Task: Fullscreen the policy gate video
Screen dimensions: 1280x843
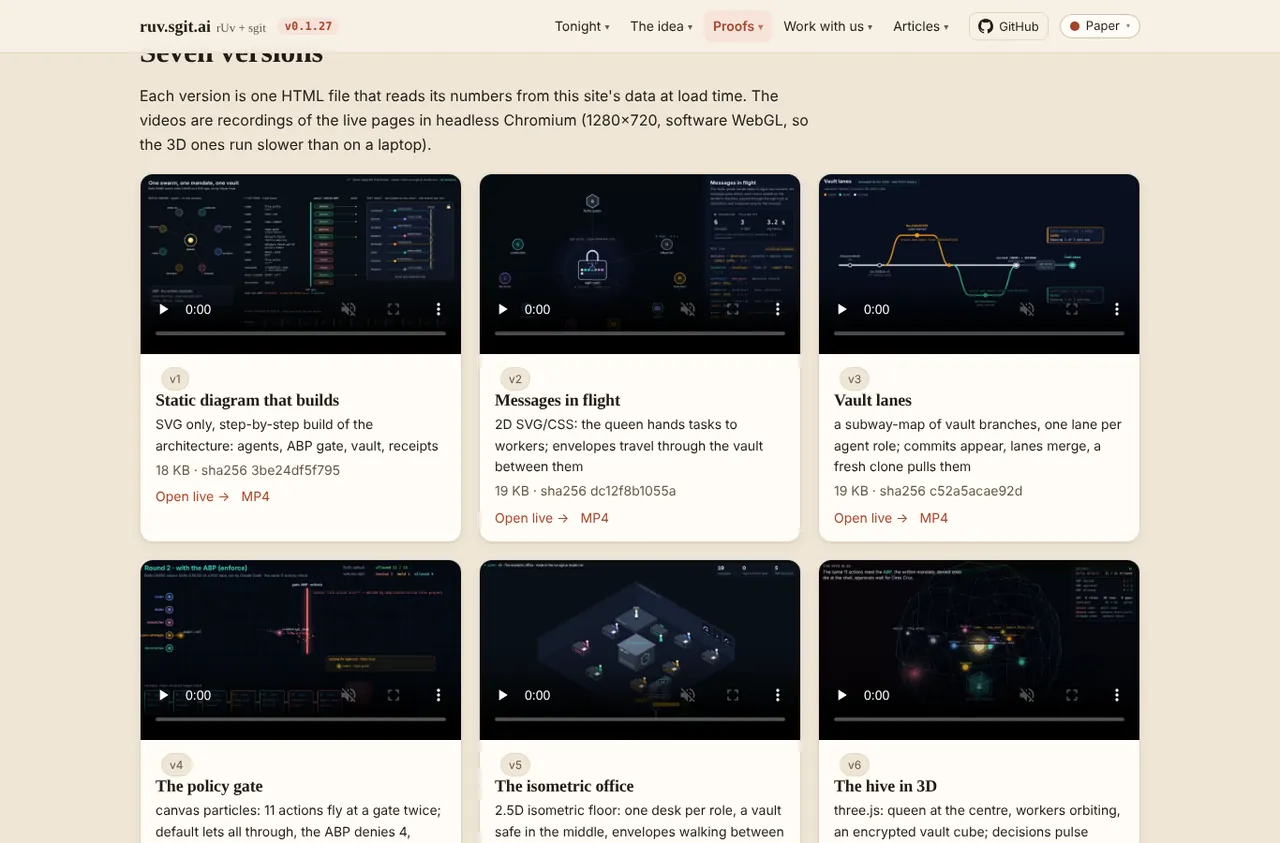Action: click(x=393, y=695)
